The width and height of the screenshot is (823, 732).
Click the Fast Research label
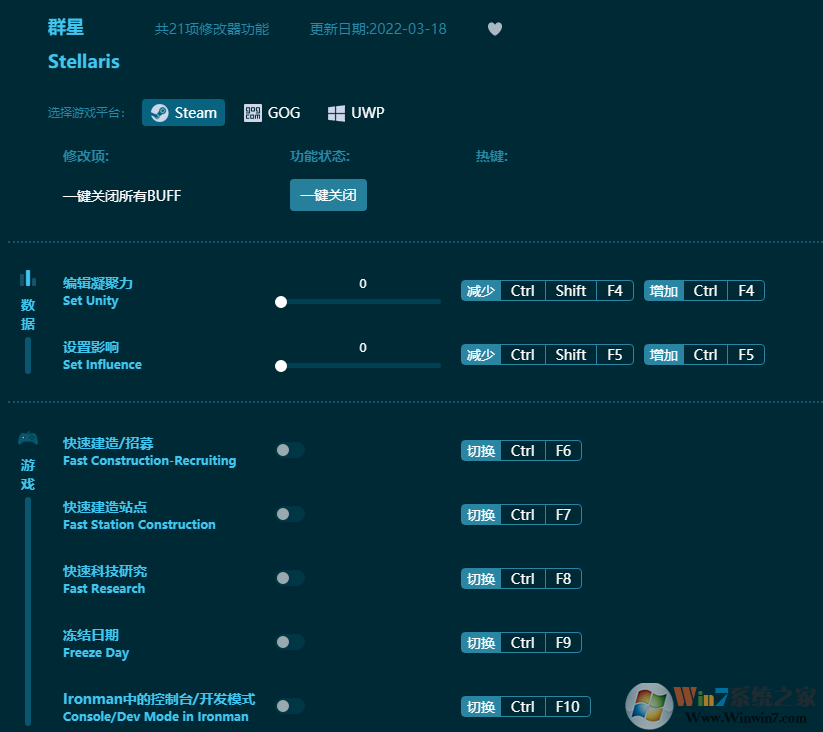point(104,589)
